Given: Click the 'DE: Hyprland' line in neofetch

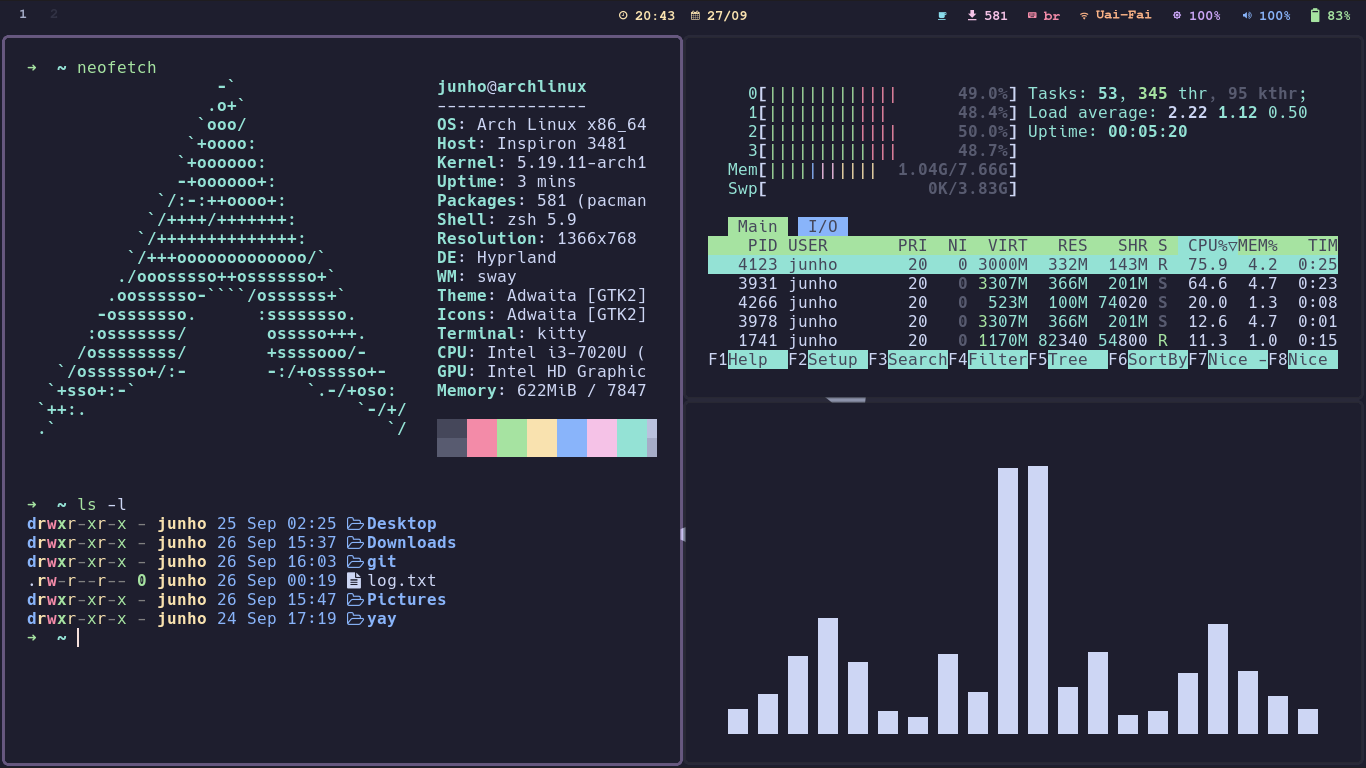Looking at the screenshot, I should pos(497,258).
